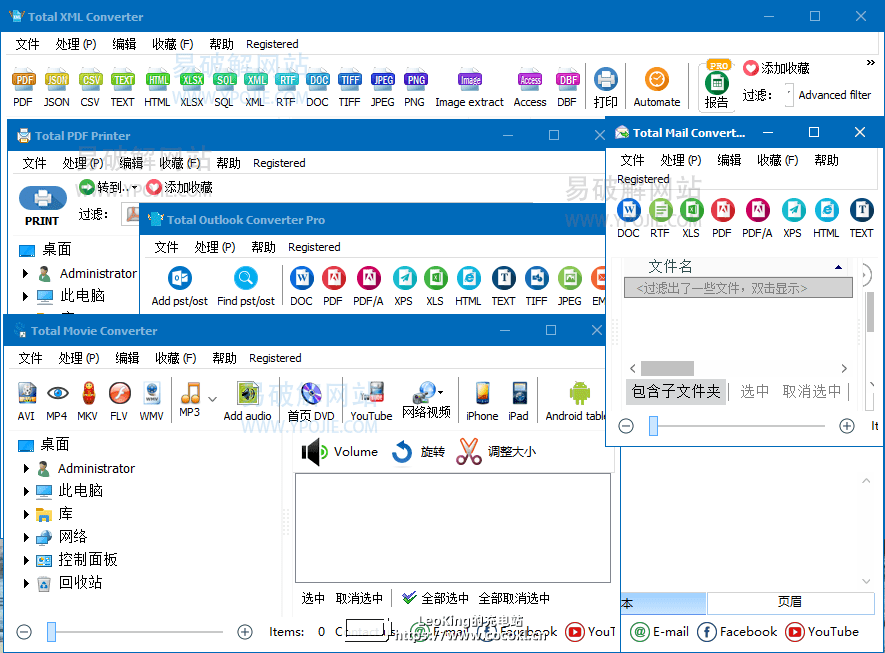Open the E-mail link at bottom right

coord(659,632)
